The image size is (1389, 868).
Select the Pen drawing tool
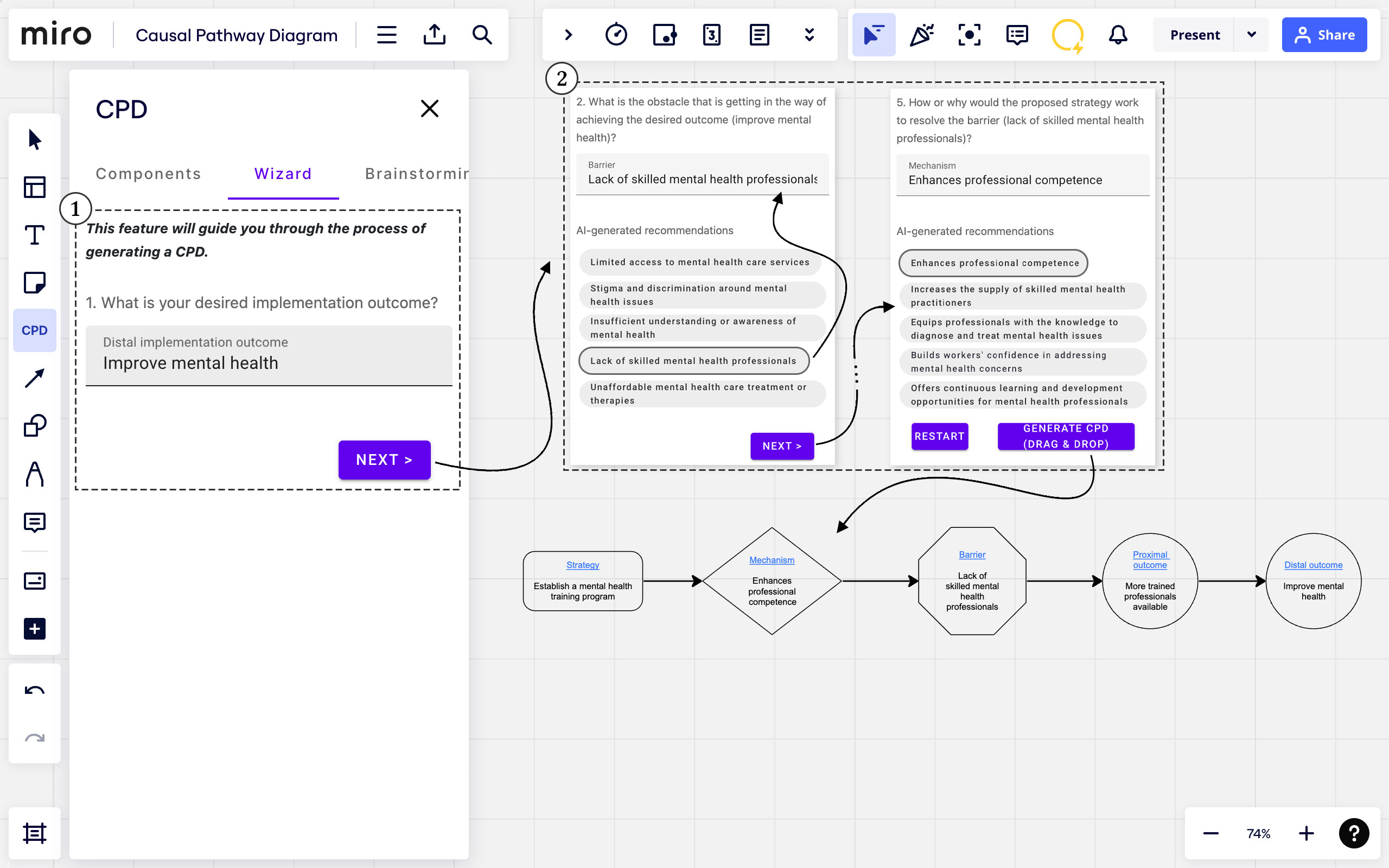coord(34,474)
